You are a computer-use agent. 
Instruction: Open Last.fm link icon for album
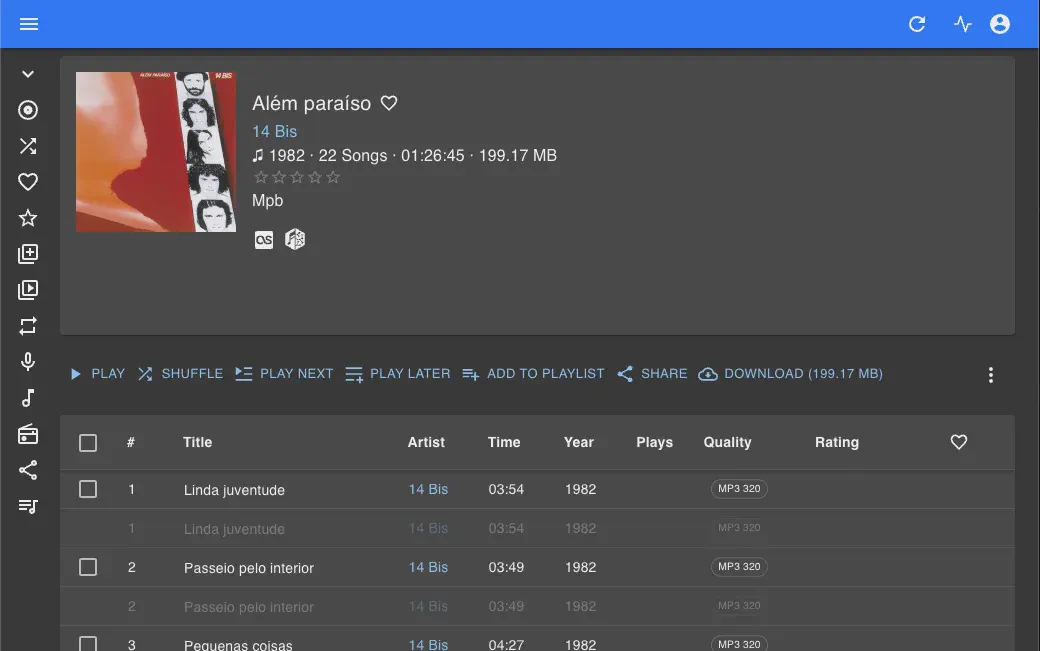pos(264,239)
